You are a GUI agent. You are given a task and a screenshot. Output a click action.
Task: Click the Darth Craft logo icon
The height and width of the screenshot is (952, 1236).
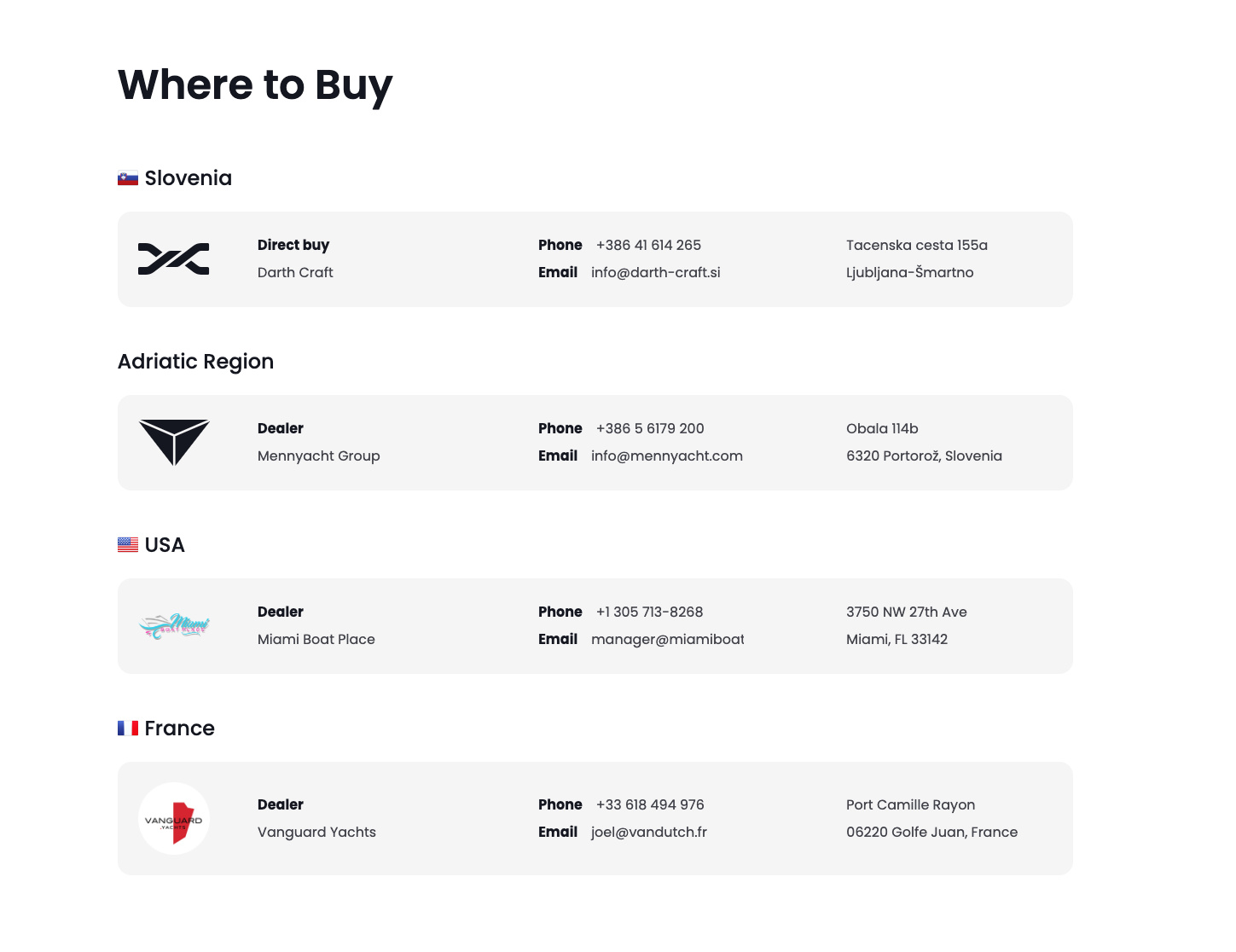click(x=174, y=259)
